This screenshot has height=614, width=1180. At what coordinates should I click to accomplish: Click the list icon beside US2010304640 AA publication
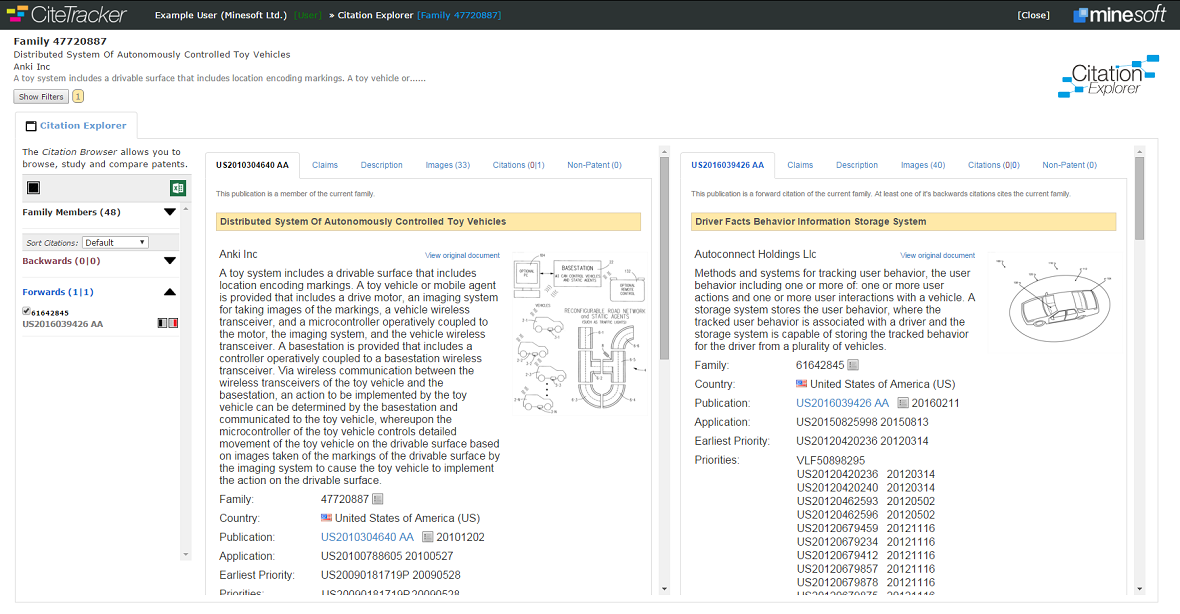click(x=427, y=537)
